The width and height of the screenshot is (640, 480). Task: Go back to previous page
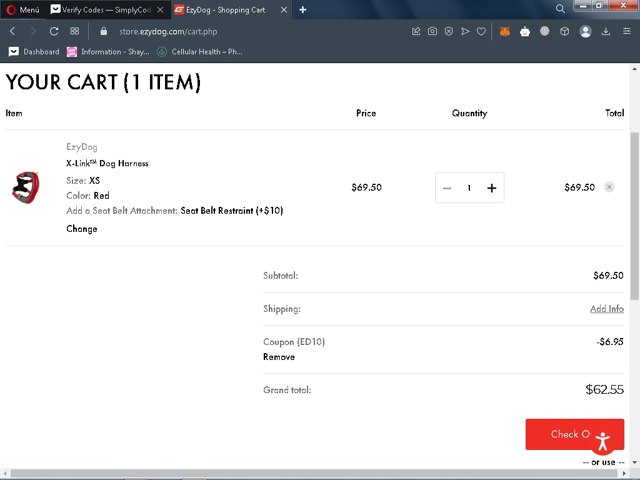(12, 31)
